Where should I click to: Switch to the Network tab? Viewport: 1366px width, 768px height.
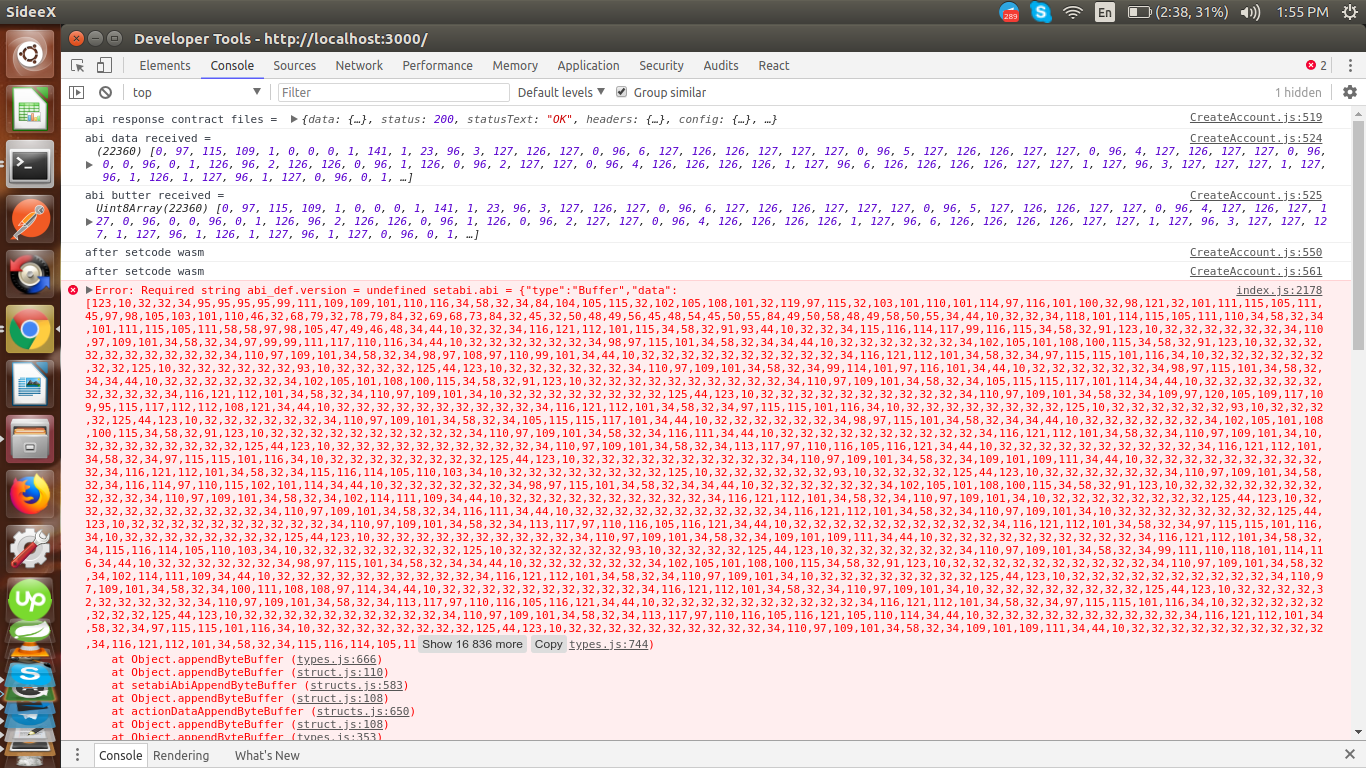tap(359, 65)
